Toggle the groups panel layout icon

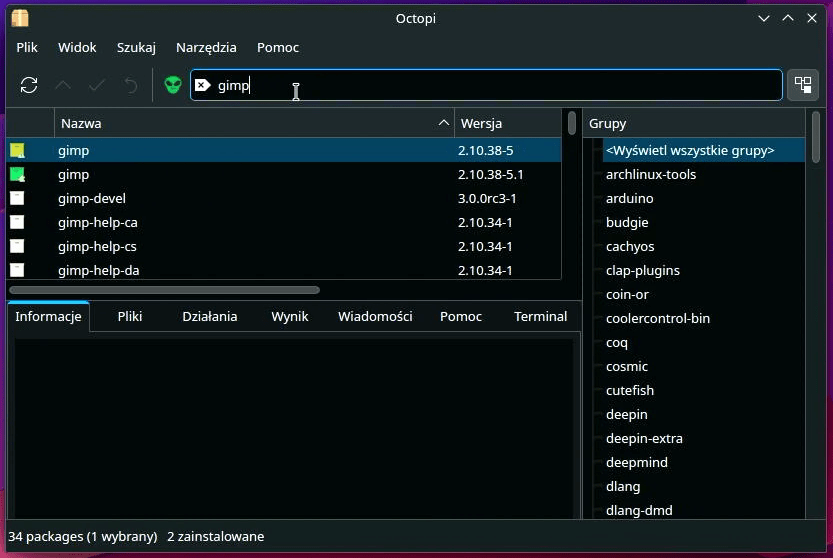coord(803,84)
